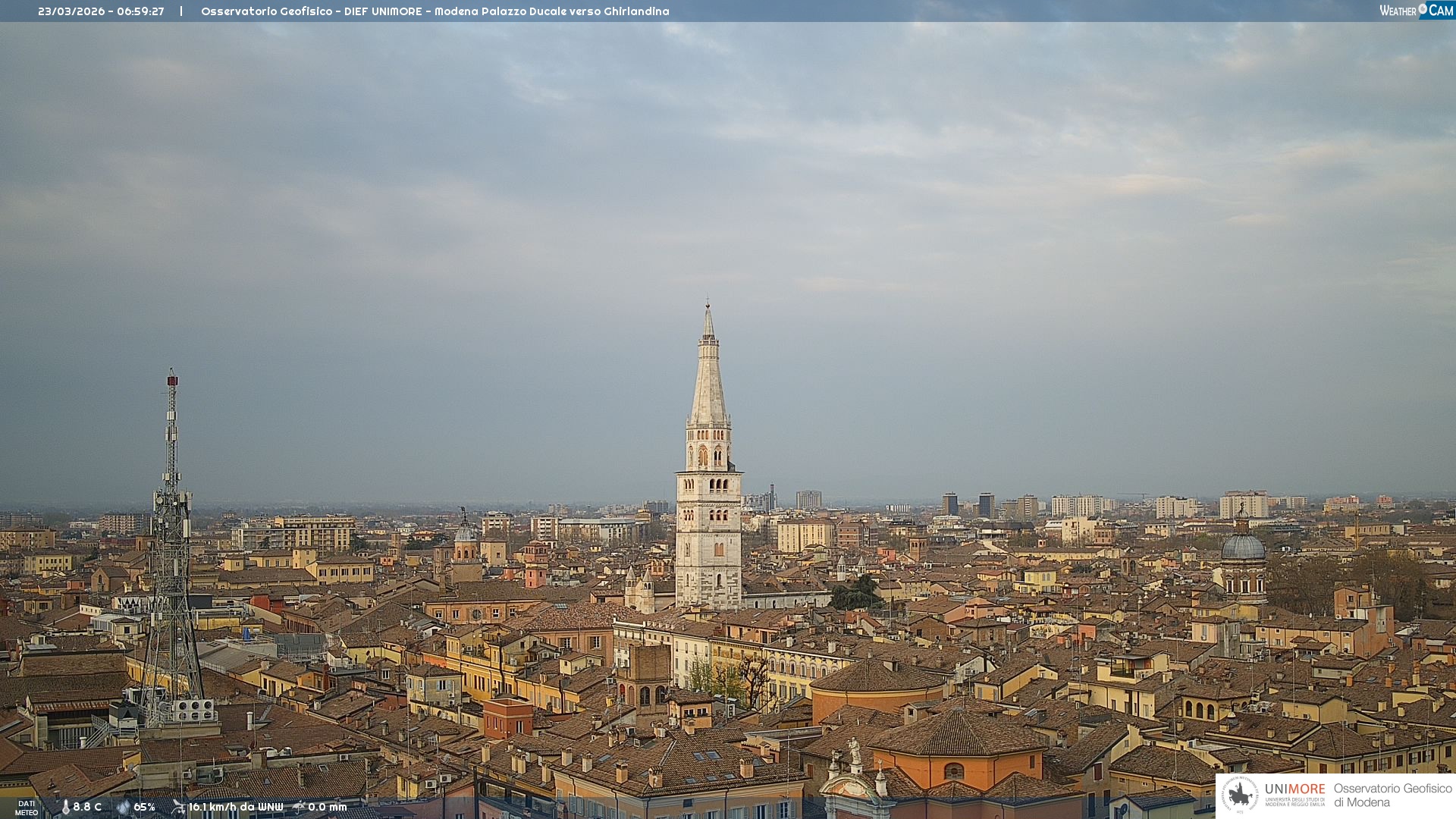
Task: Click the 23/03/2026 date timestamp
Action: [x=71, y=11]
